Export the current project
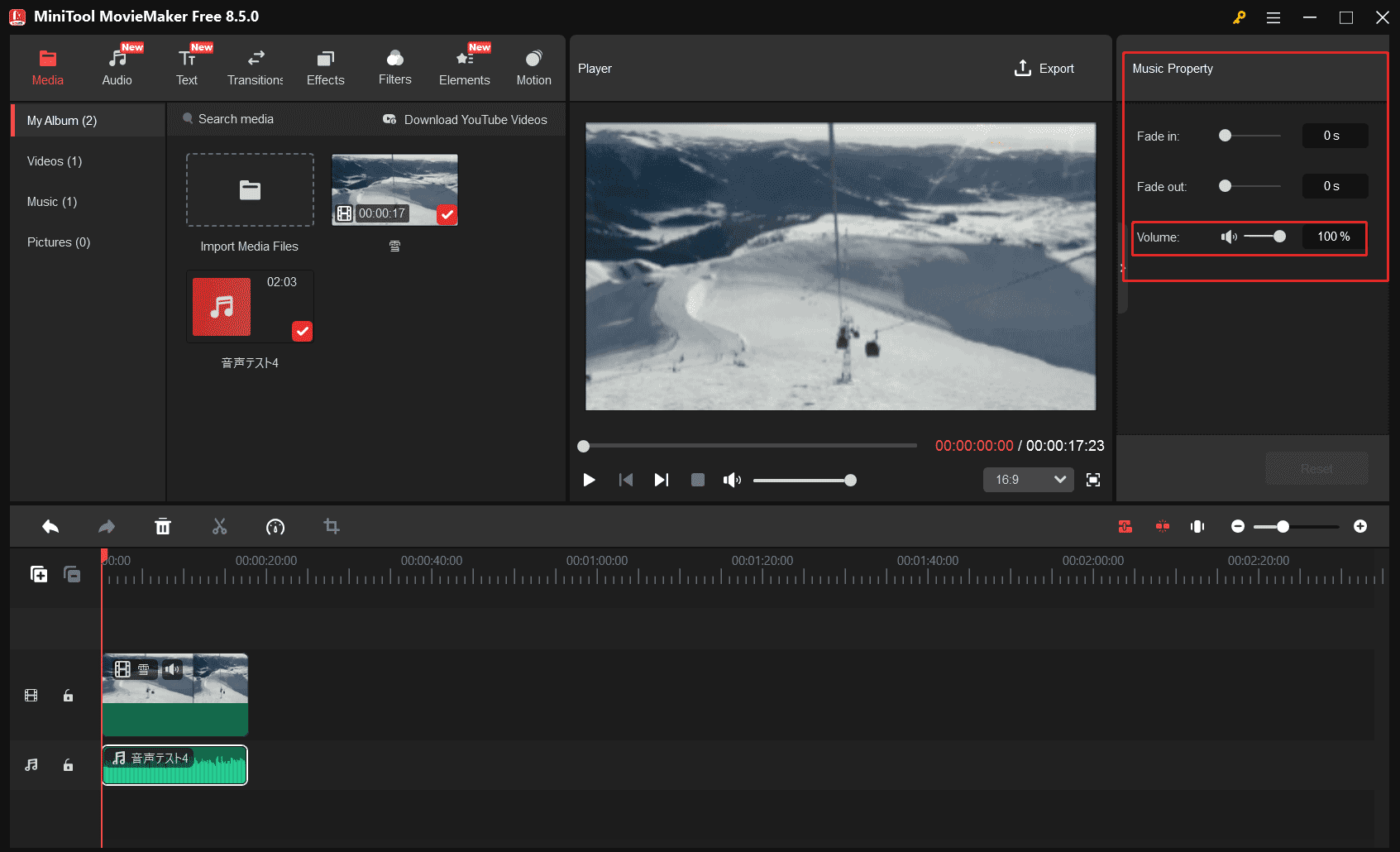Viewport: 1400px width, 852px height. (1044, 69)
